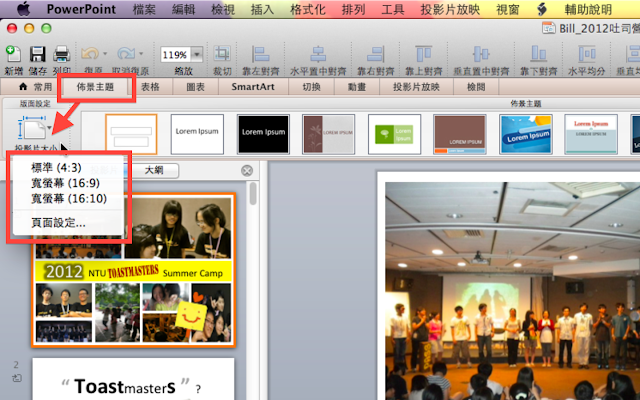
Task: Switch to the 常用 ribbon tab
Action: pos(35,87)
